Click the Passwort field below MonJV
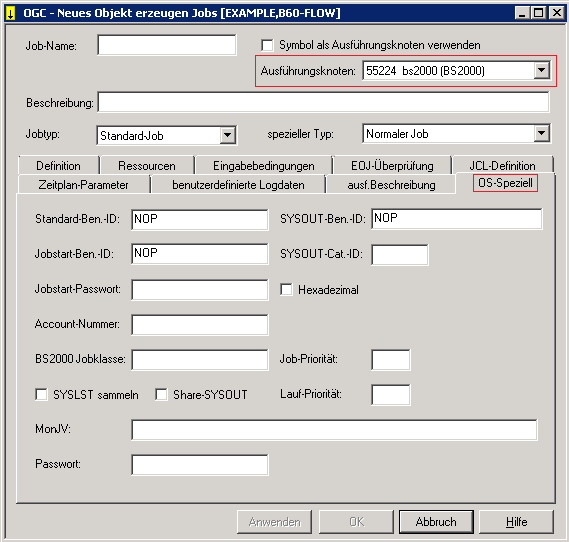Image resolution: width=569 pixels, height=542 pixels. click(200, 465)
